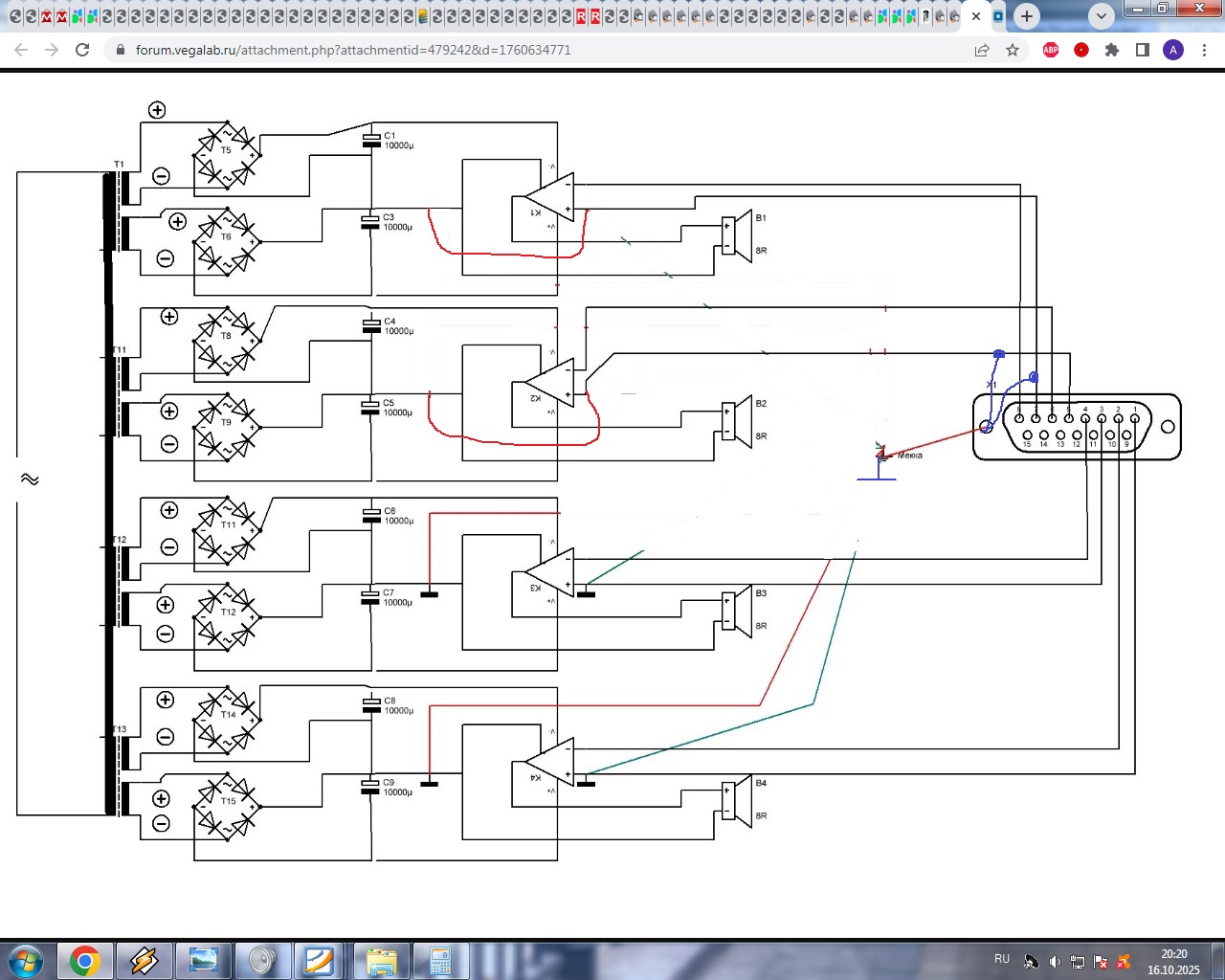1225x980 pixels.
Task: Open the Extensions puzzle piece menu
Action: coord(1112,50)
